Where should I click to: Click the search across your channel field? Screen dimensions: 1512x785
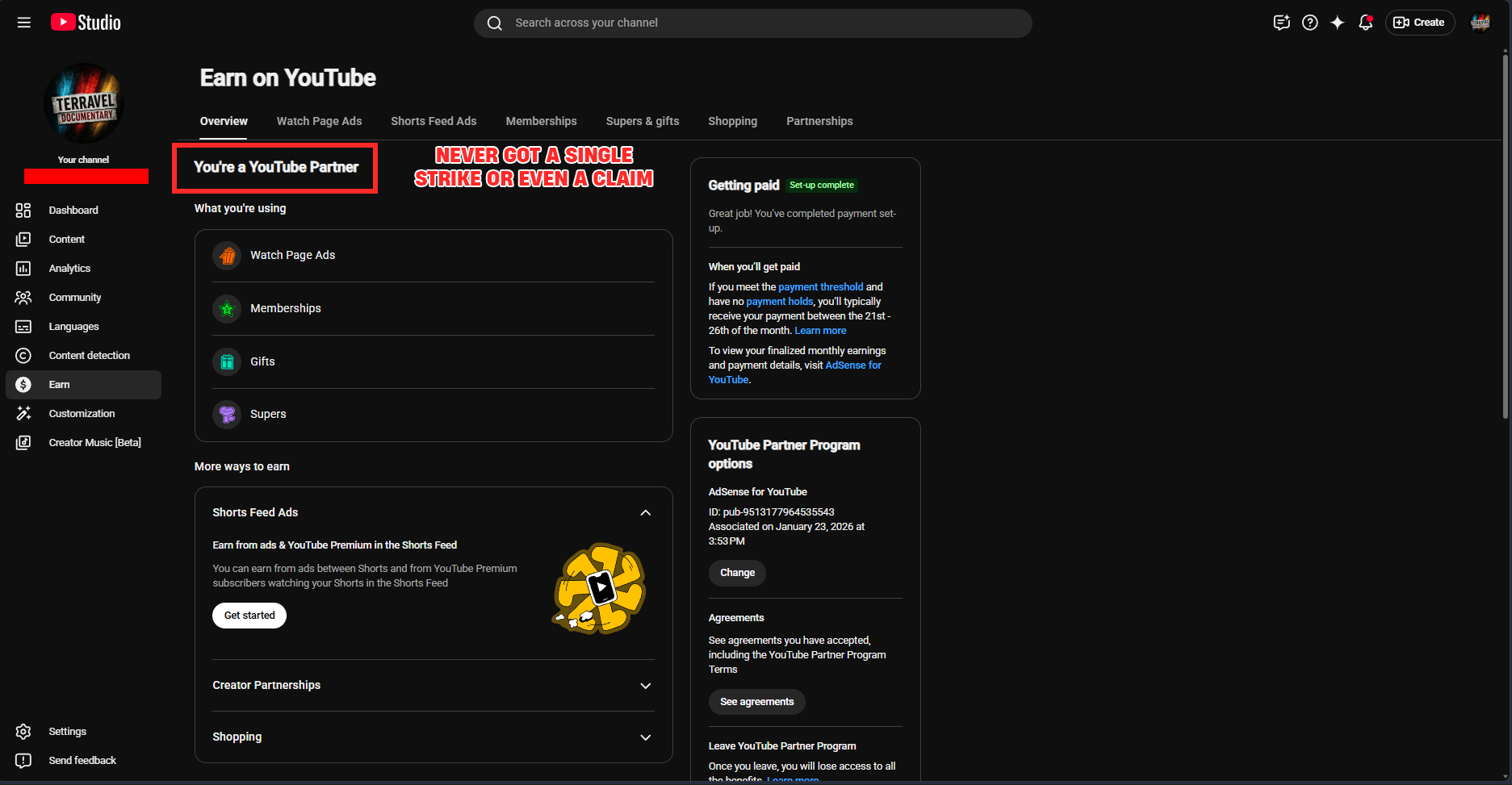click(x=753, y=23)
